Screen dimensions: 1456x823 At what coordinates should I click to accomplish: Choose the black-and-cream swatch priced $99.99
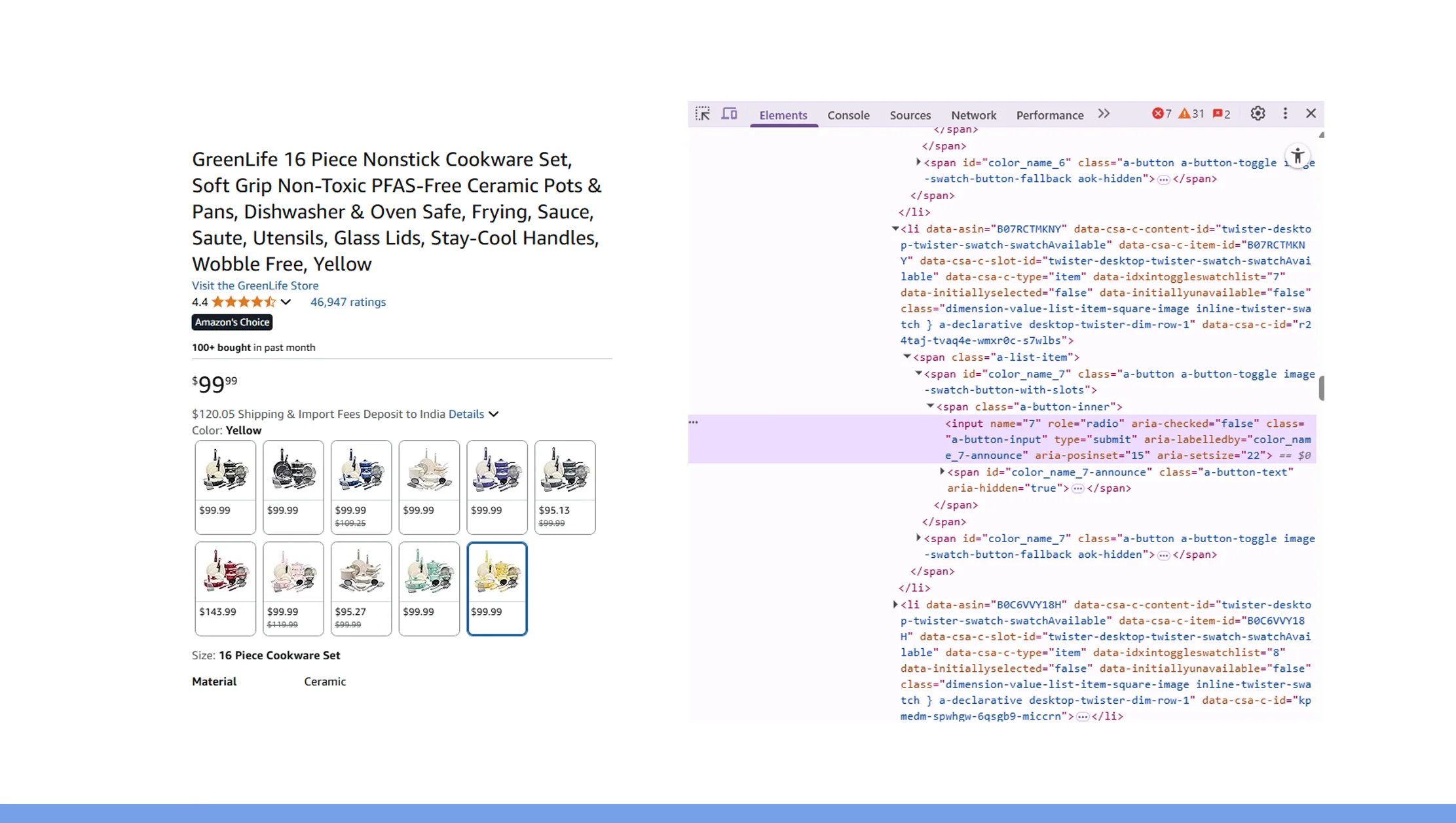(225, 487)
